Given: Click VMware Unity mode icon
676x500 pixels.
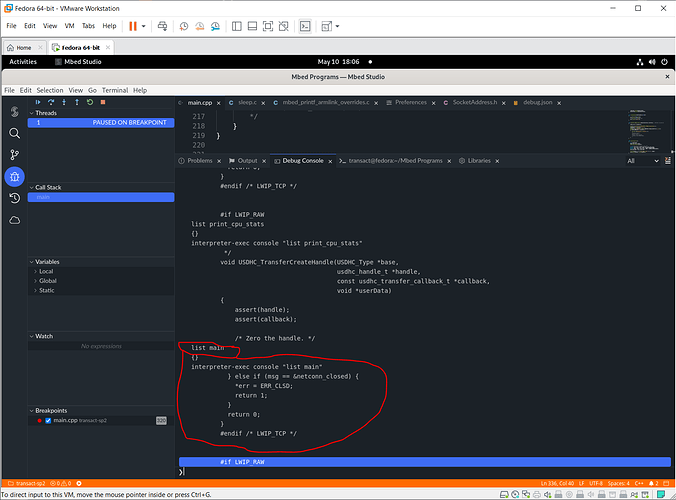Looking at the screenshot, I should pos(283,26).
